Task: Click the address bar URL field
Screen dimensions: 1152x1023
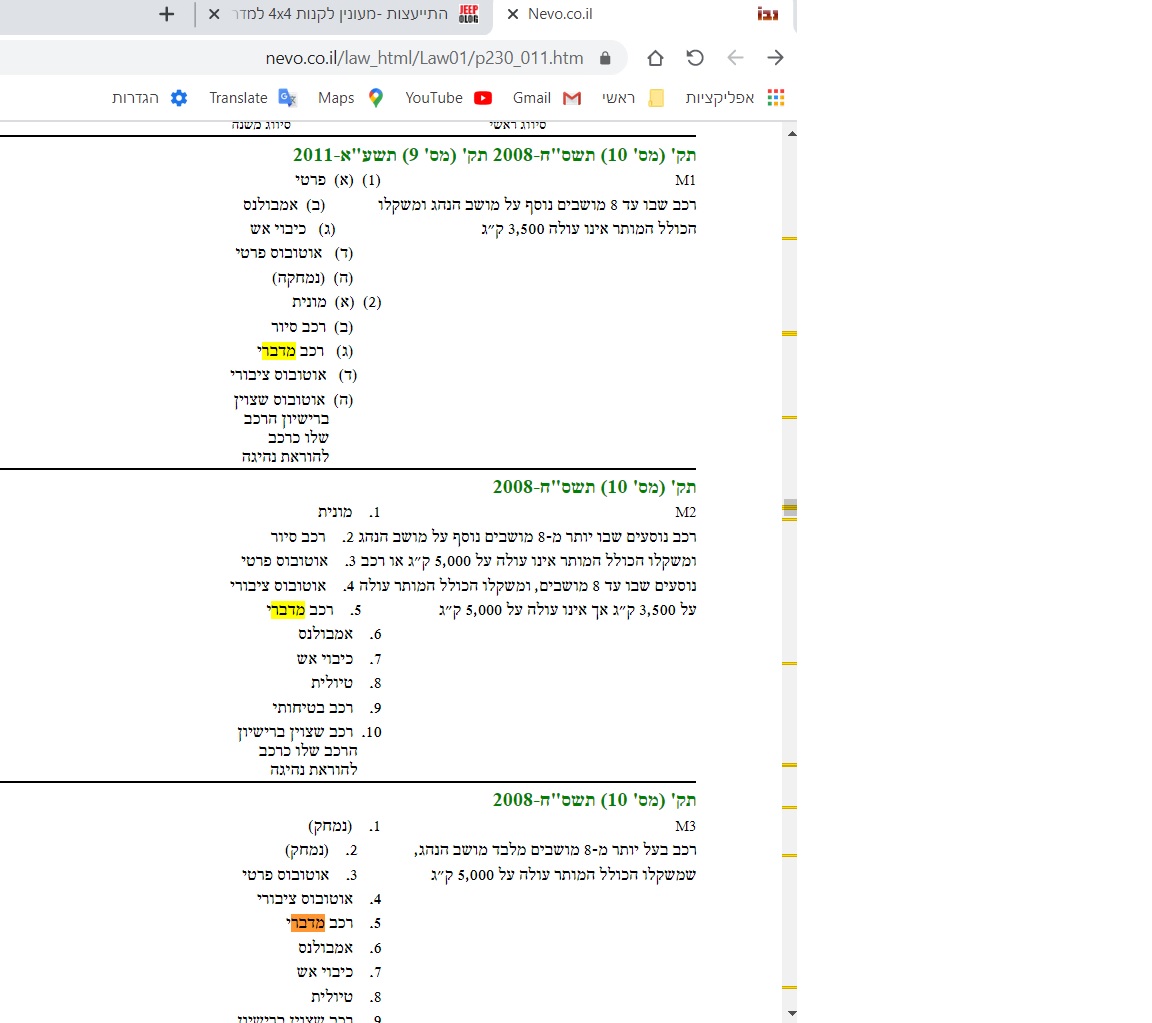Action: pos(420,58)
